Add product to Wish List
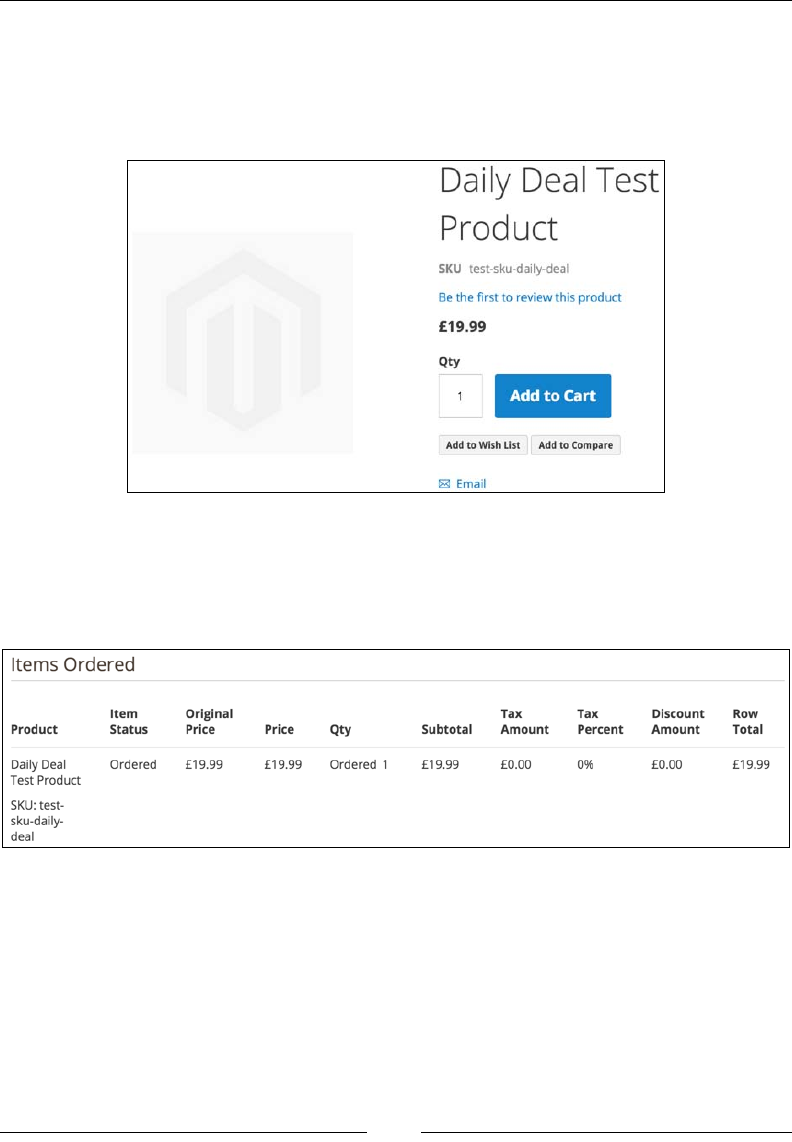The width and height of the screenshot is (792, 1142). [x=483, y=445]
